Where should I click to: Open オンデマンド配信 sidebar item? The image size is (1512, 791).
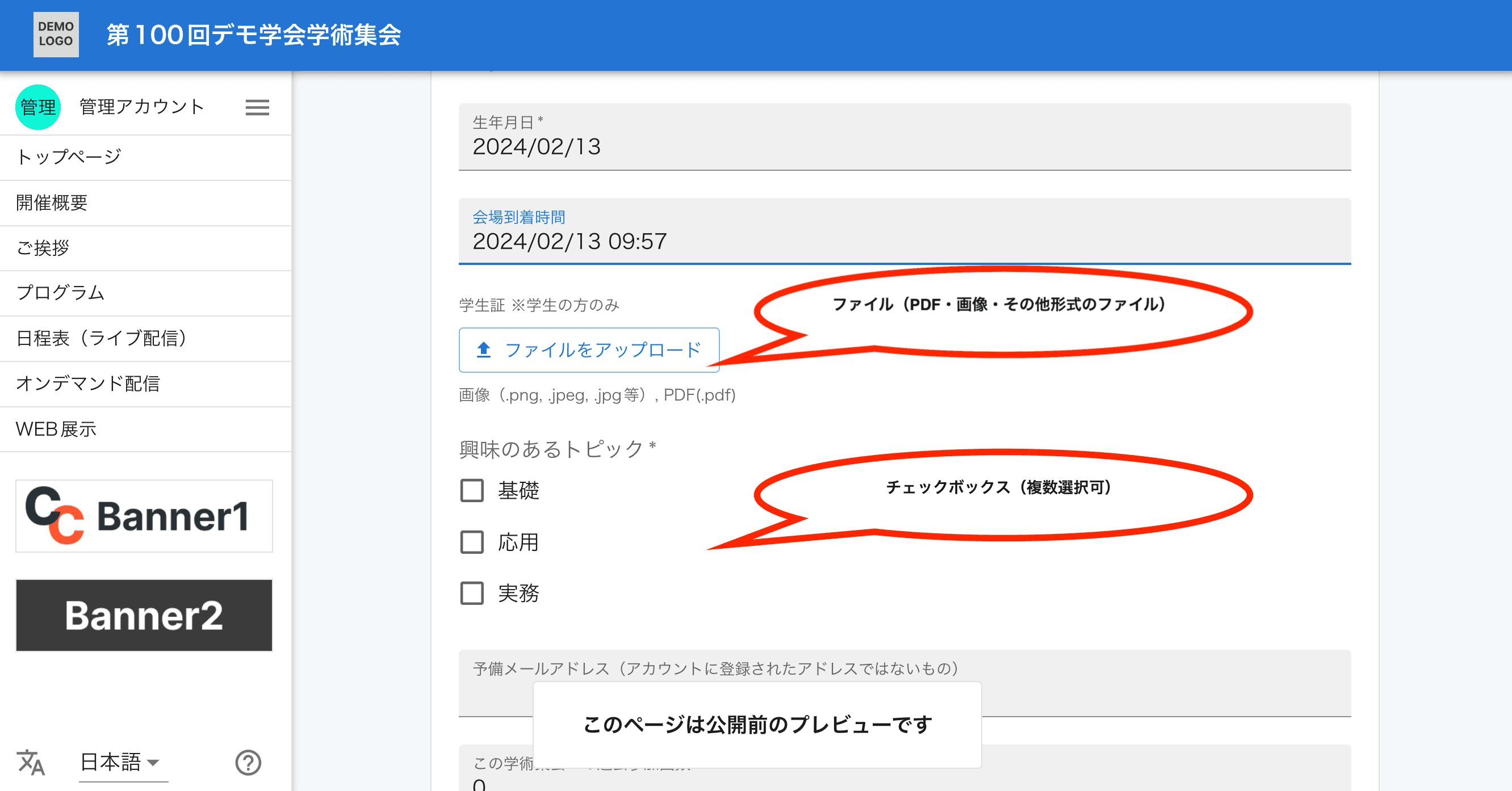coord(145,384)
